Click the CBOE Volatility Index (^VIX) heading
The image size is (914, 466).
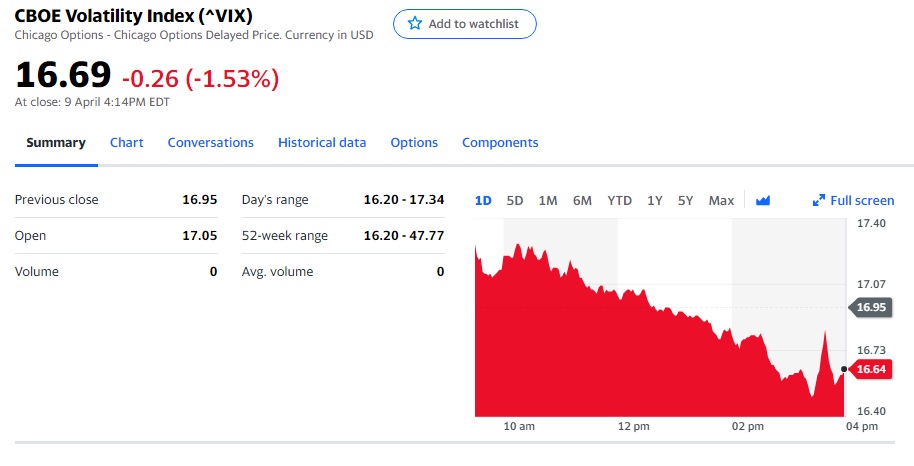pyautogui.click(x=133, y=16)
